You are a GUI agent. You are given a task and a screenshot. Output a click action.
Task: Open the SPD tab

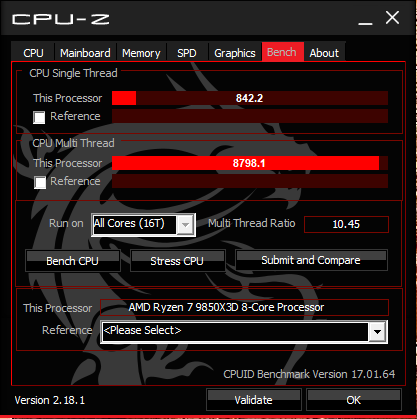point(187,52)
